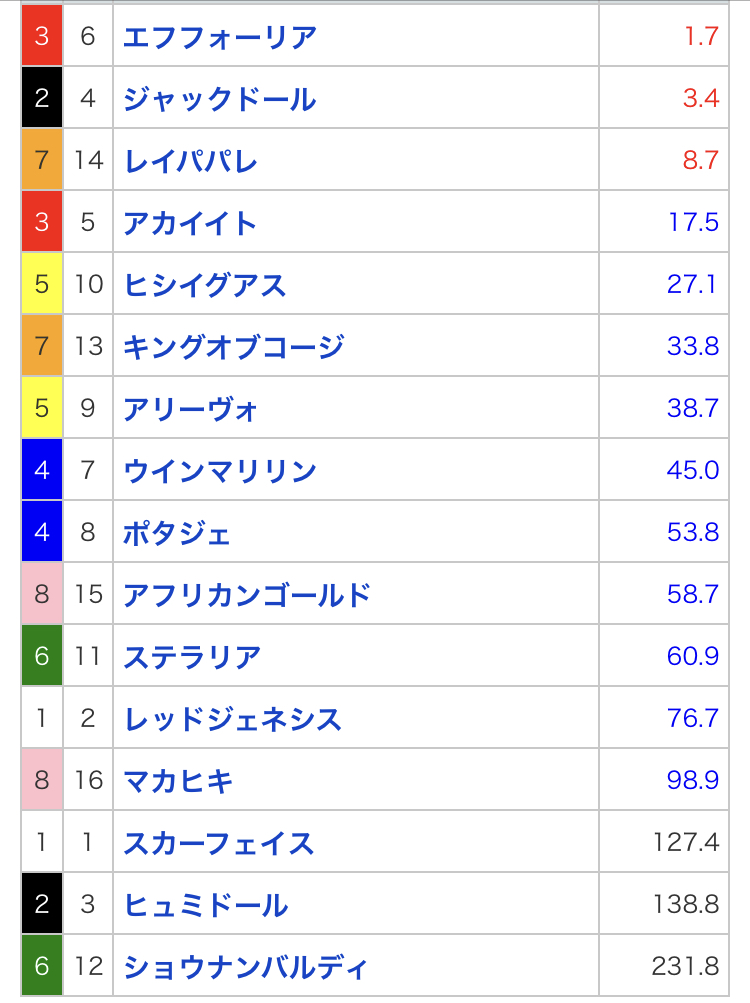Click the スカーフェイス name link
Screen dimensions: 750x1003
click(218, 842)
